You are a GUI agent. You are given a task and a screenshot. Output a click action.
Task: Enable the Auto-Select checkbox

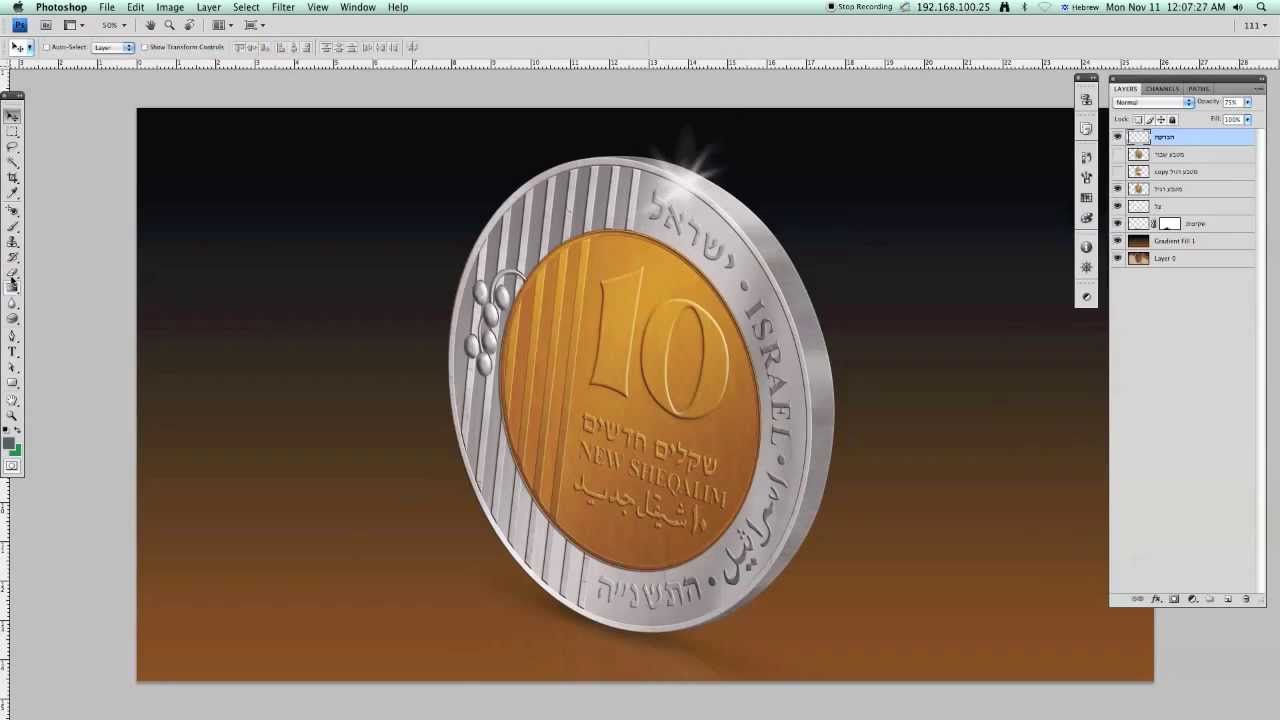coord(46,47)
